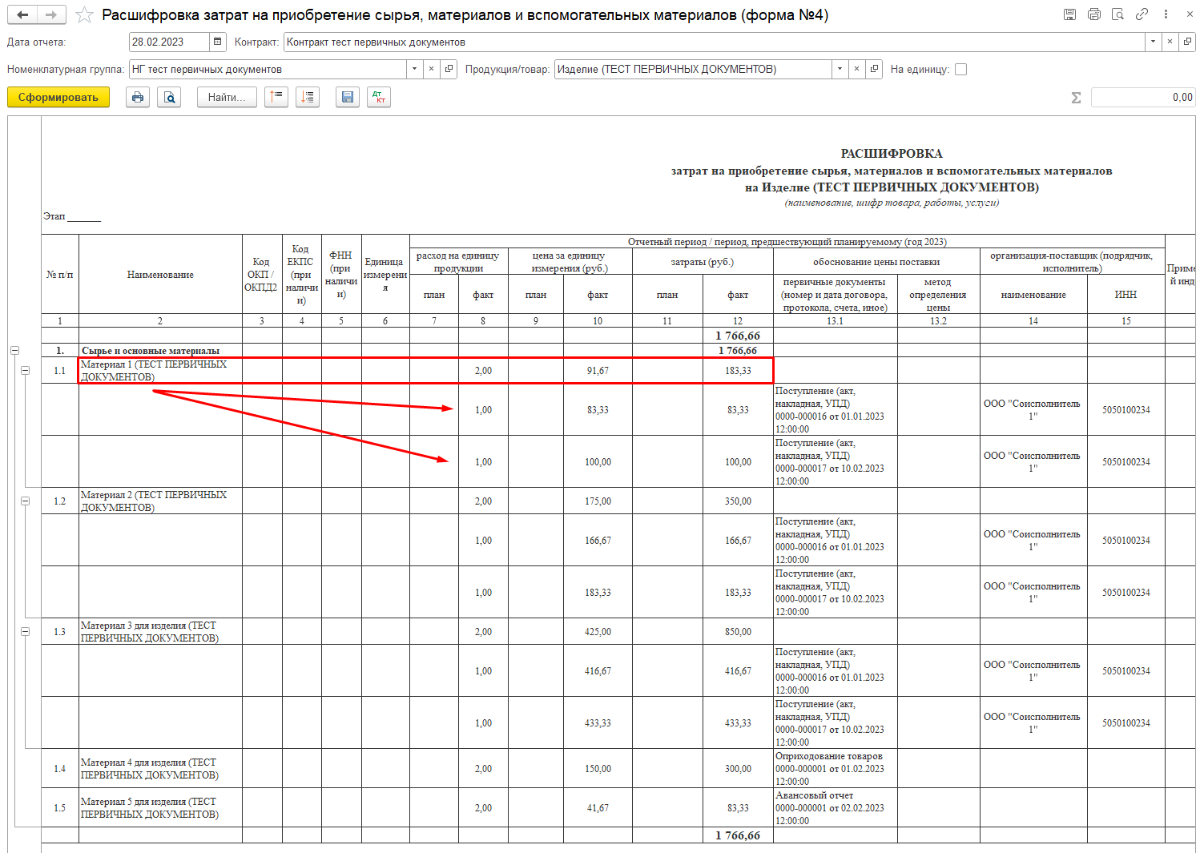Viewport: 1200px width, 853px height.
Task: Select the 'Материал 3 для изделия' cell
Action: [x=160, y=632]
